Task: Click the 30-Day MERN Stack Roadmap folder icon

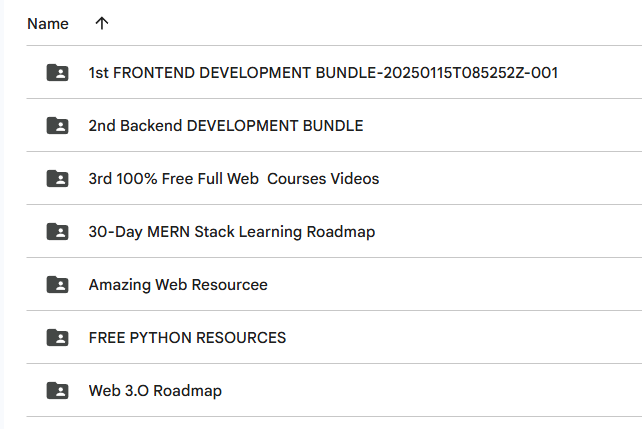Action: [x=57, y=231]
